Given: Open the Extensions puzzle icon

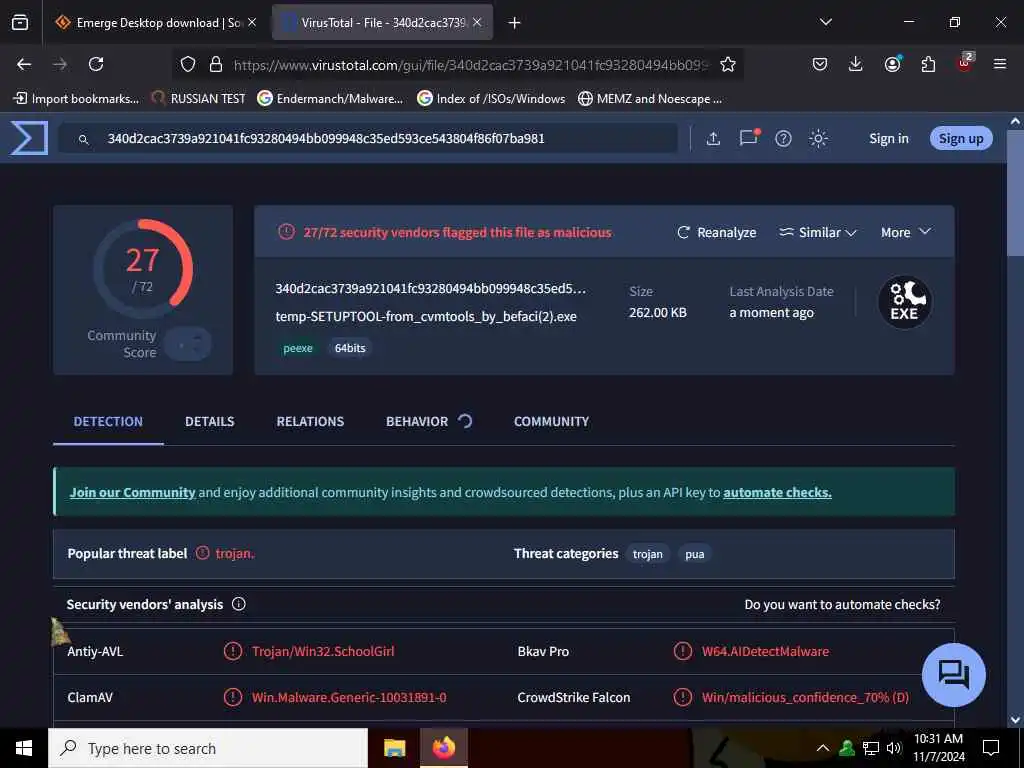Looking at the screenshot, I should (928, 64).
